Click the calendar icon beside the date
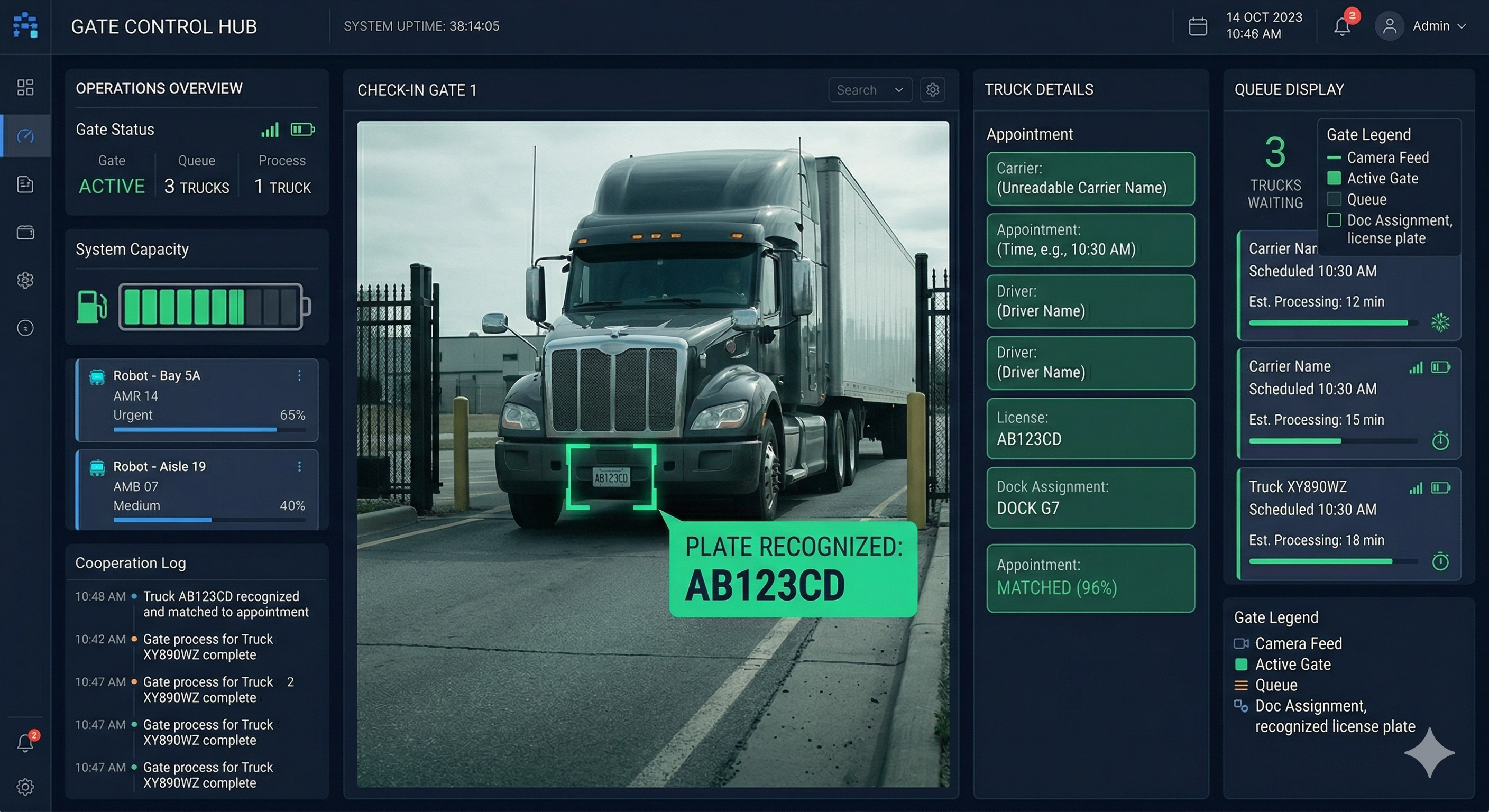Image resolution: width=1489 pixels, height=812 pixels. (x=1197, y=26)
